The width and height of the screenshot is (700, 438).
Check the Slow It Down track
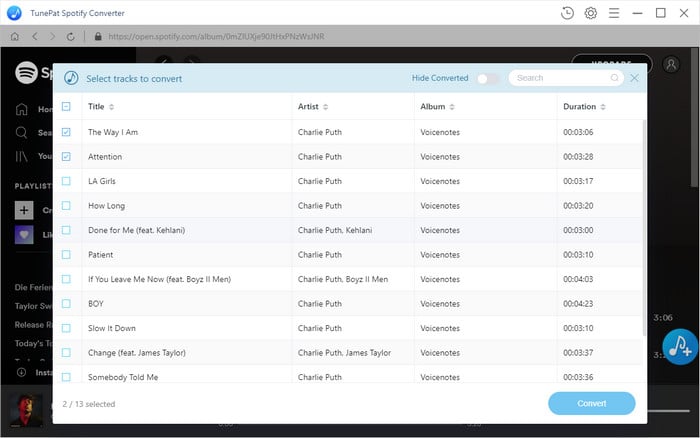[x=66, y=328]
